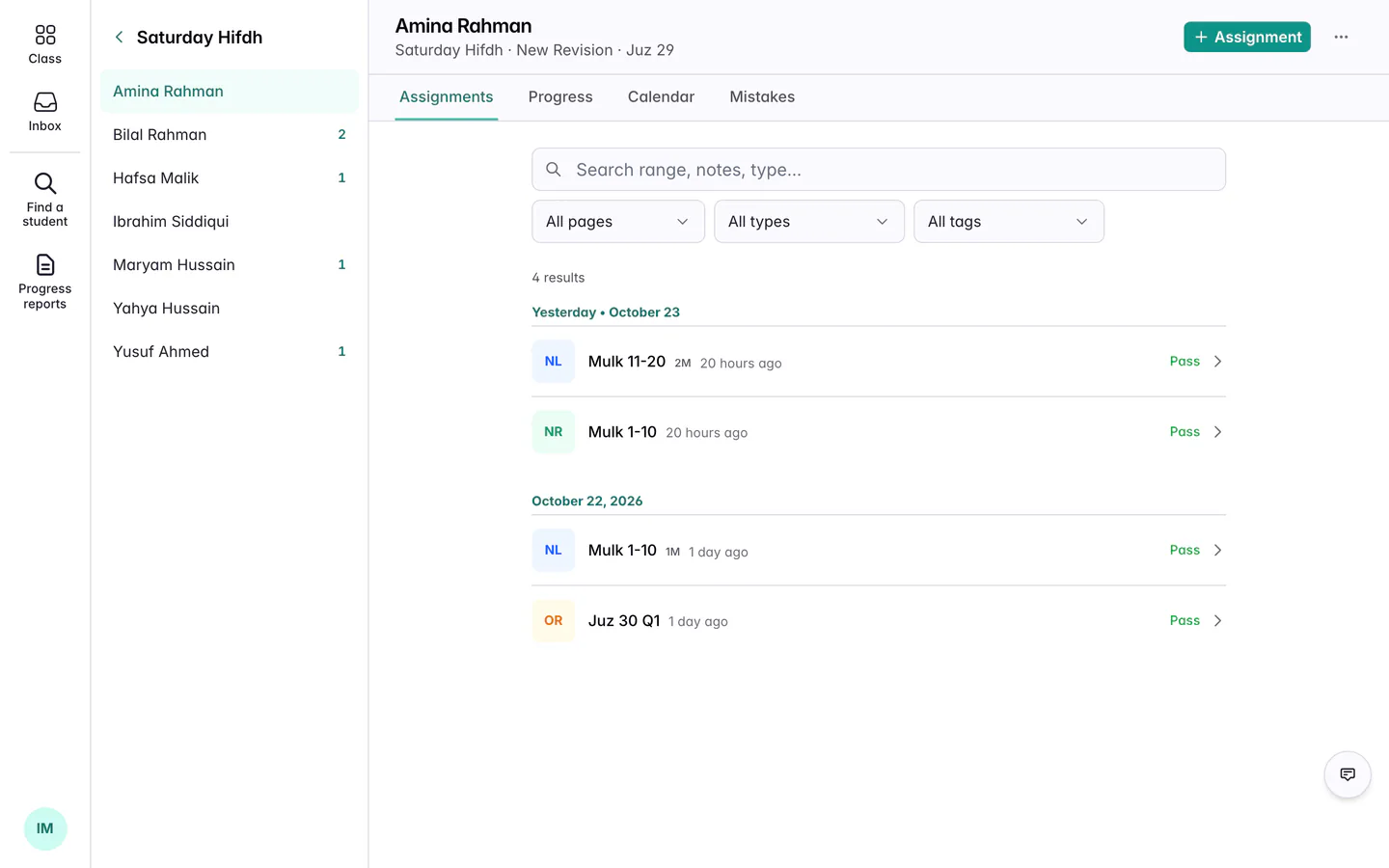
Task: Open the Class grid icon
Action: [x=44, y=36]
